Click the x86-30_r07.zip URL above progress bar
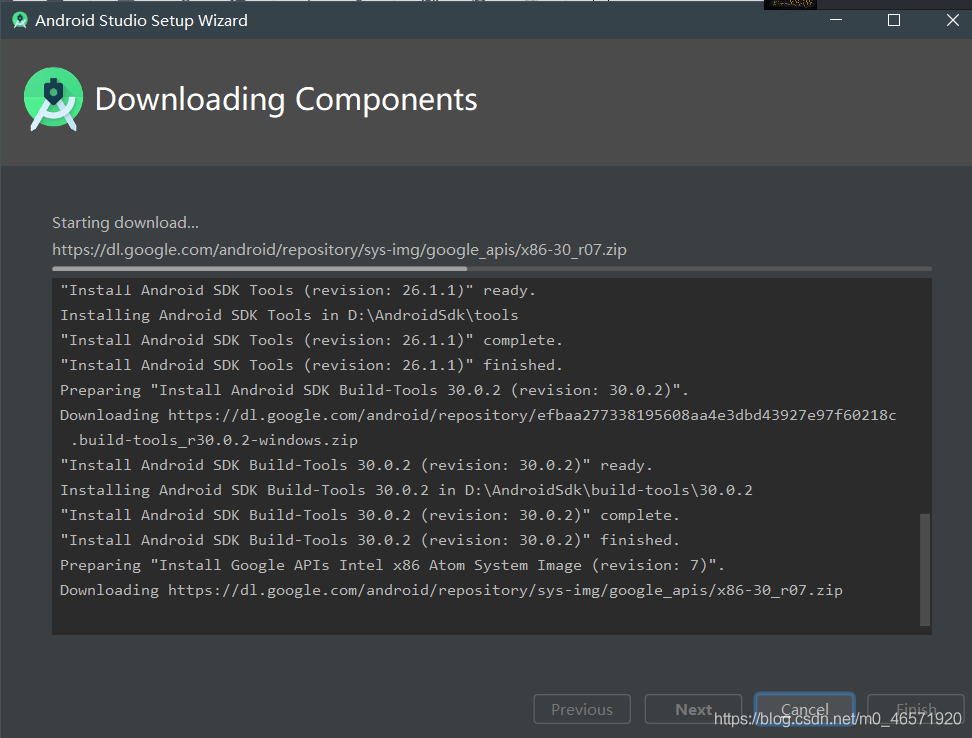This screenshot has width=972, height=738. pyautogui.click(x=339, y=250)
